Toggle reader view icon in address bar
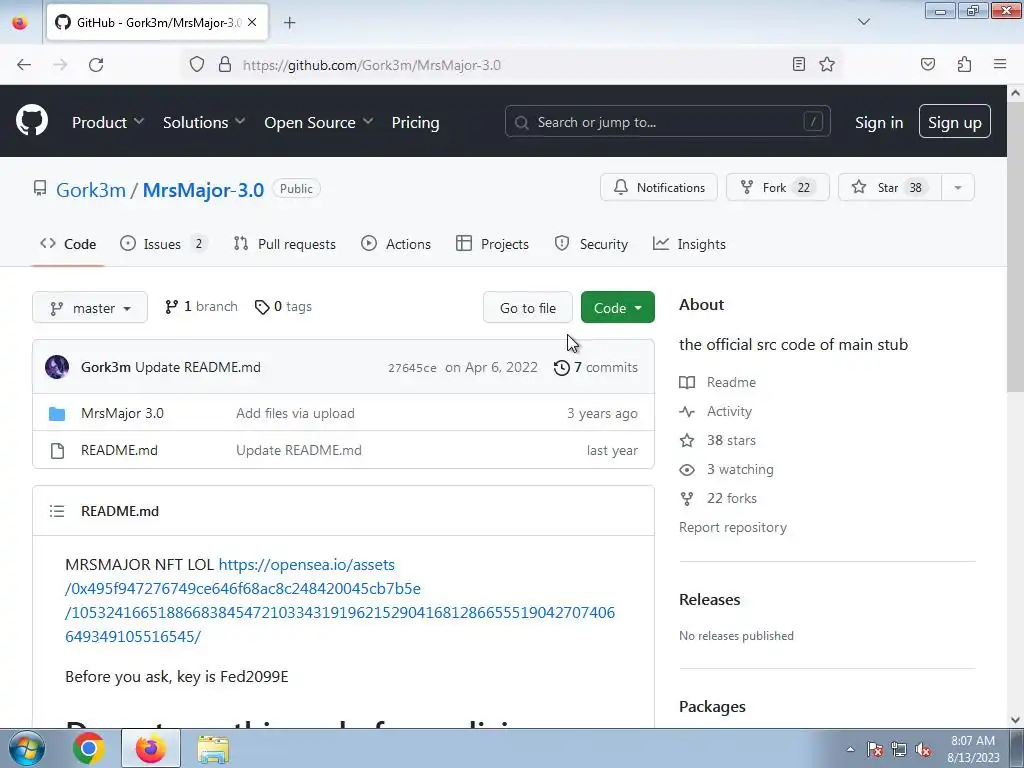Screen dimensions: 1024x768 tap(798, 64)
